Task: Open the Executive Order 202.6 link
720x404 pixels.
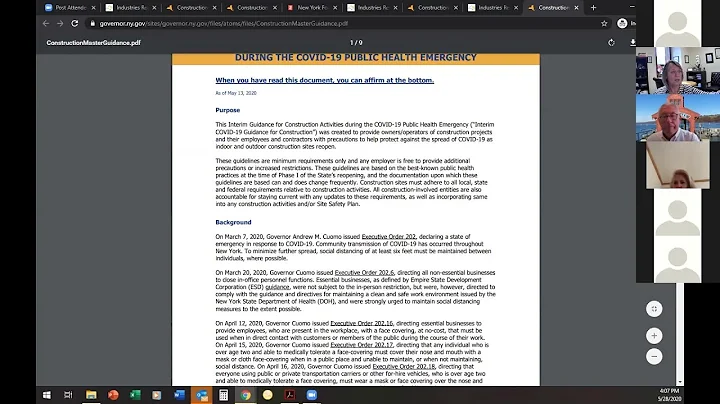Action: 364,273
